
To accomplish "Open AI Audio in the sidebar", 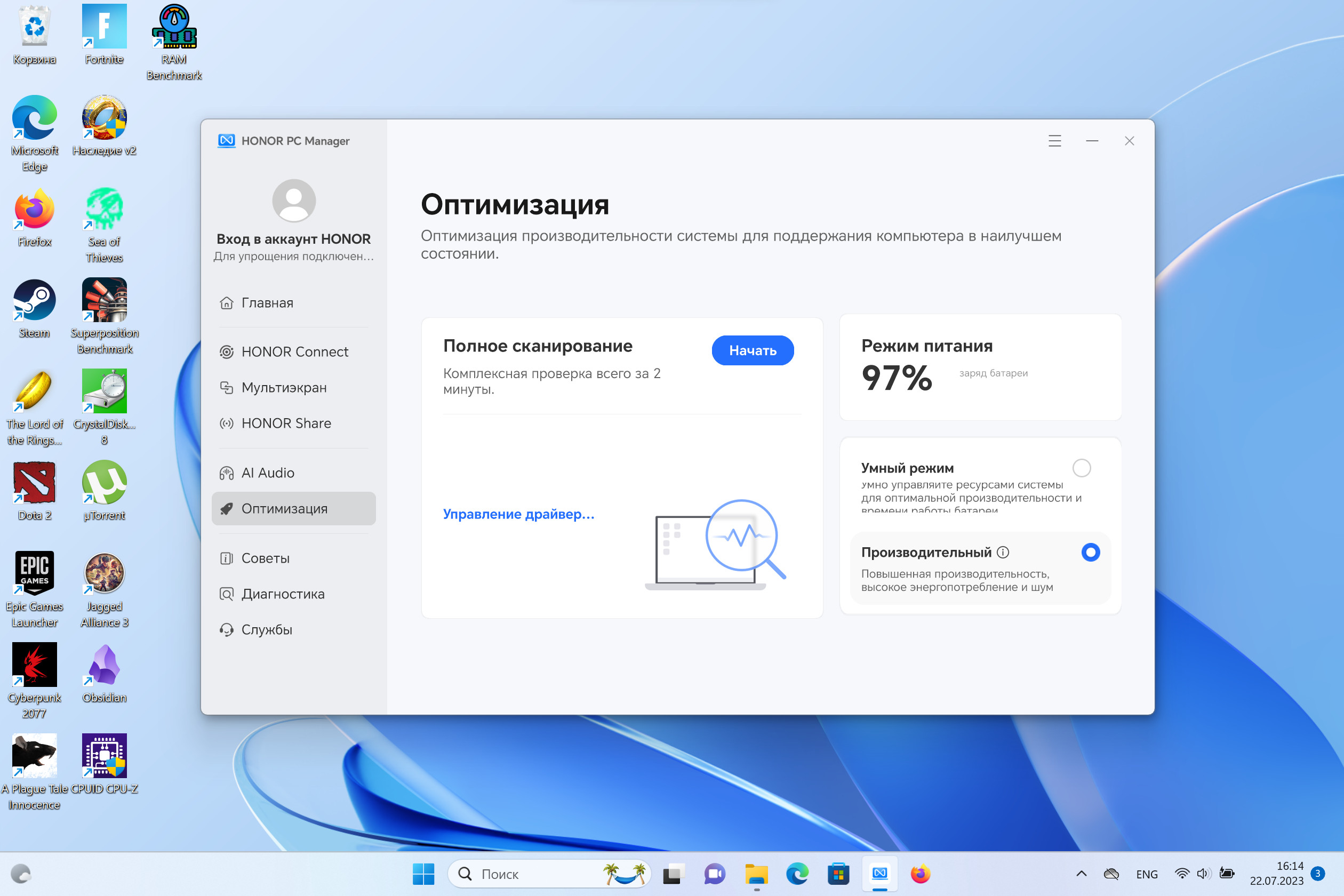I will [x=293, y=473].
